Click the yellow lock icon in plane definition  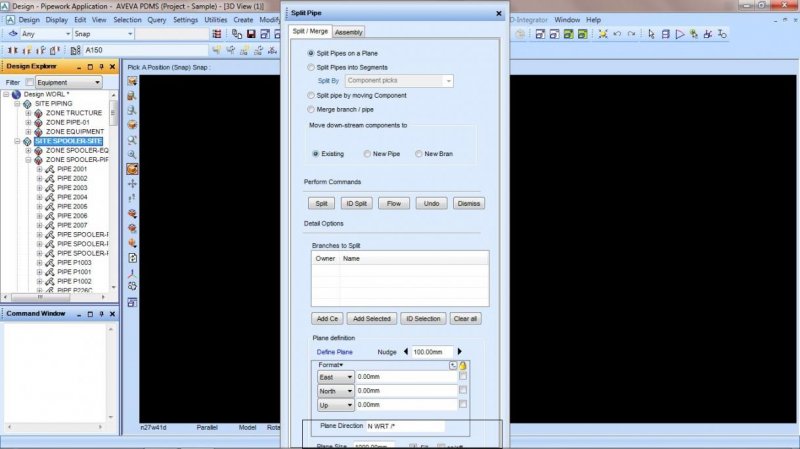pyautogui.click(x=463, y=365)
